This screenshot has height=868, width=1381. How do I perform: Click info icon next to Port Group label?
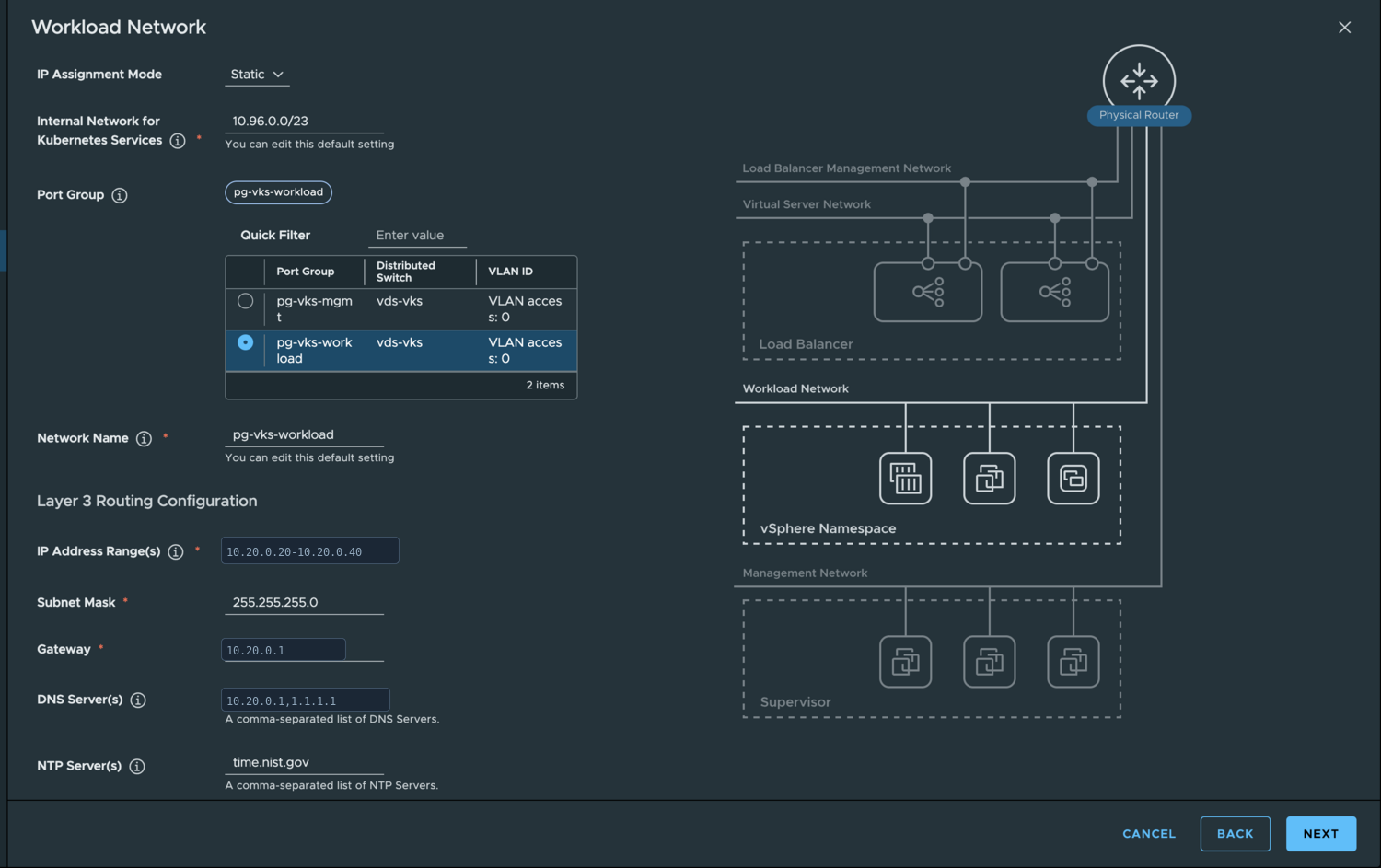click(x=120, y=195)
